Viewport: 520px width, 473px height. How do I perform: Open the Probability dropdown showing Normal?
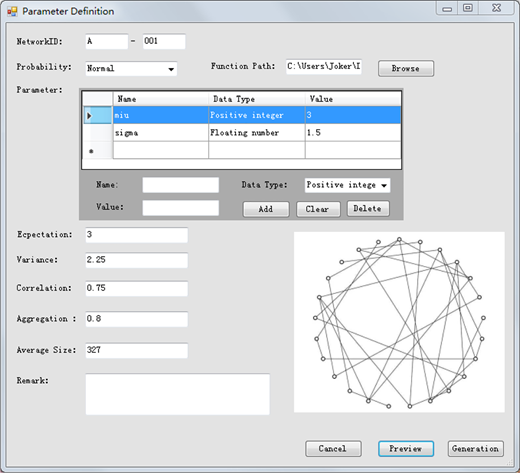click(131, 69)
